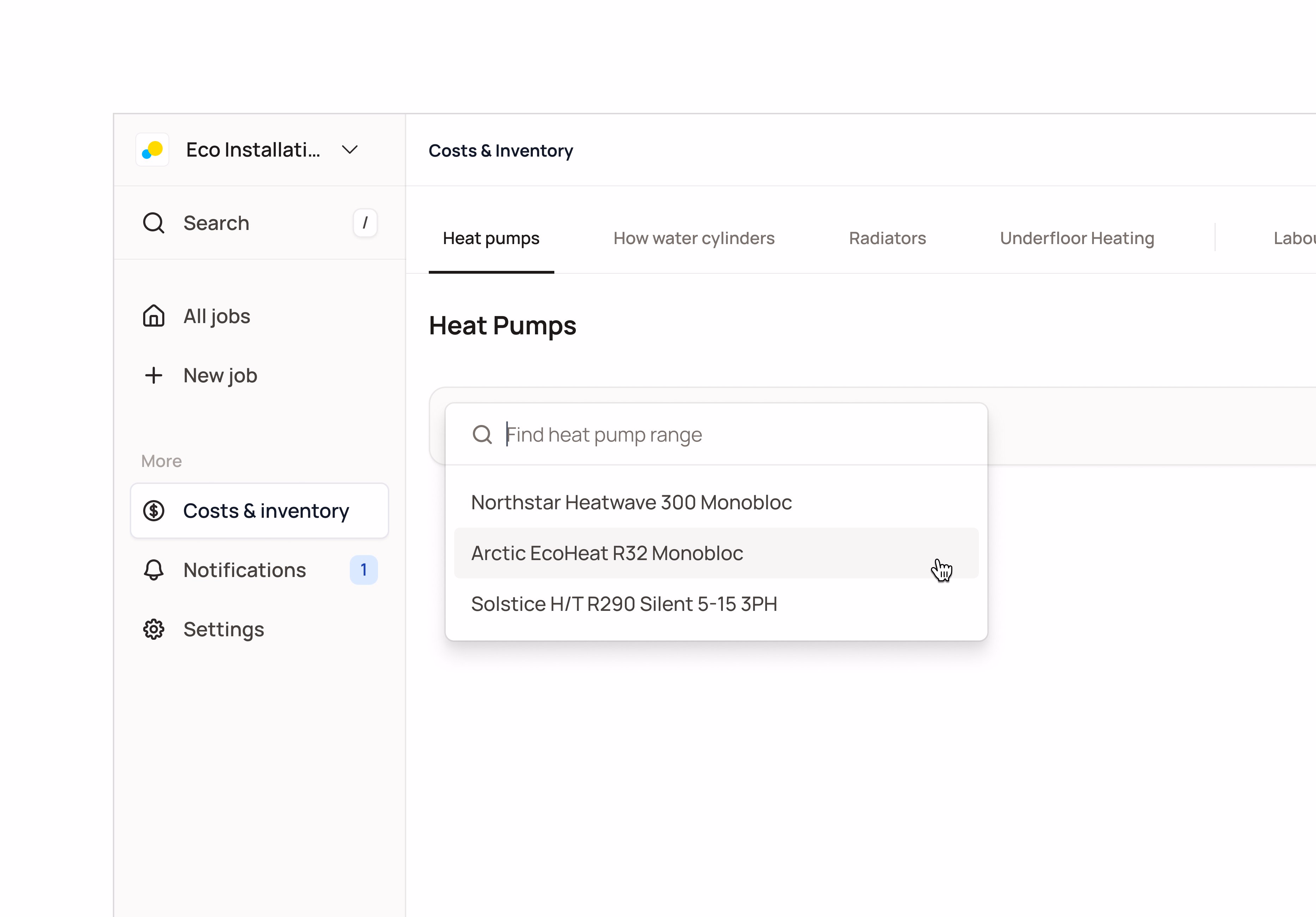Switch to the Radiators tab

(x=887, y=238)
